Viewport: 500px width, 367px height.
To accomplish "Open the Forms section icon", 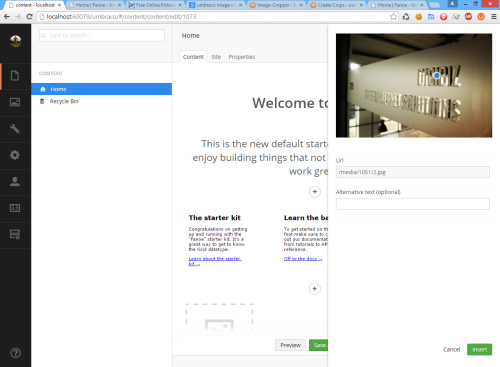I will (x=15, y=234).
